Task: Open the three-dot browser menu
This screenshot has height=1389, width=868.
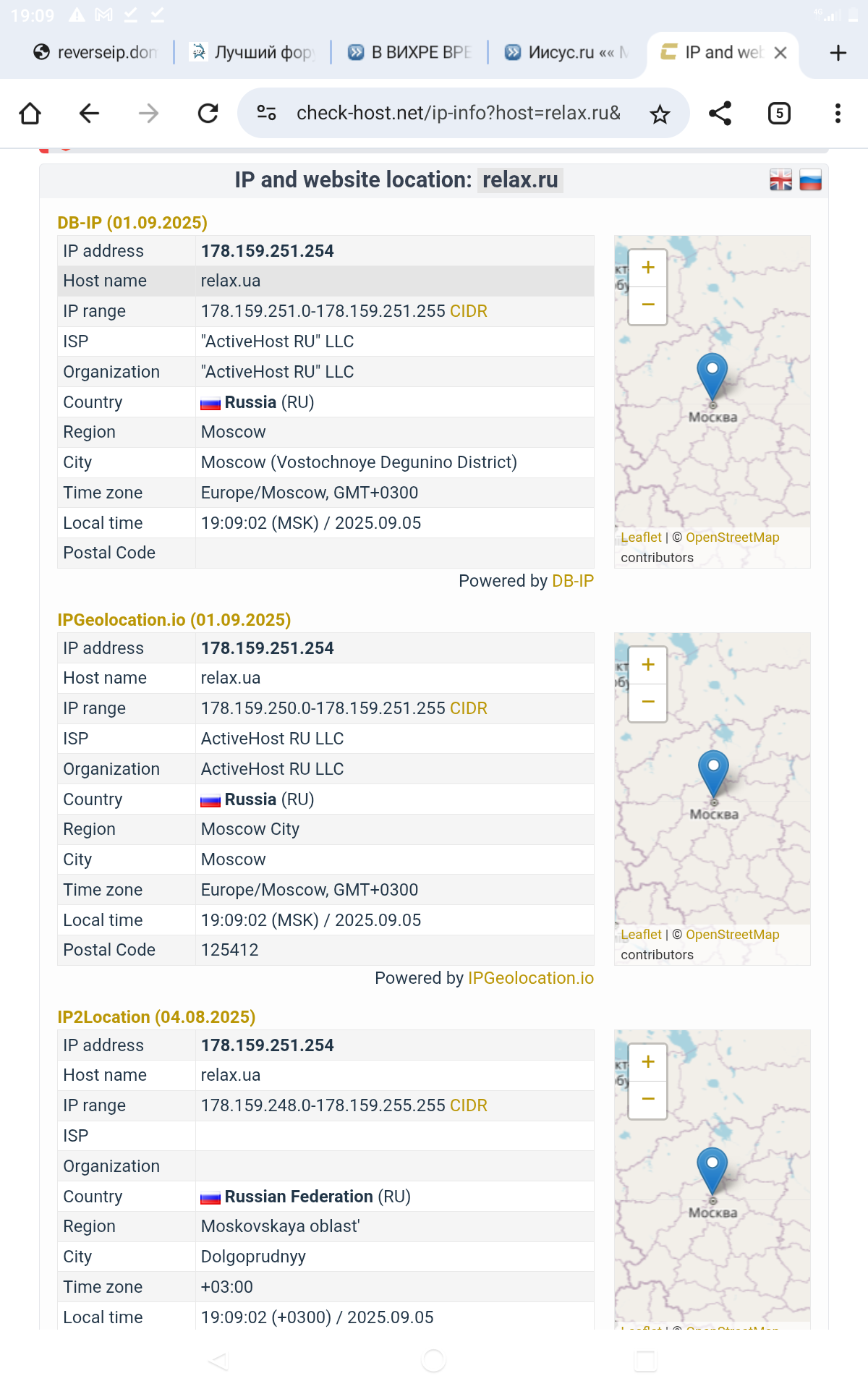Action: (838, 114)
